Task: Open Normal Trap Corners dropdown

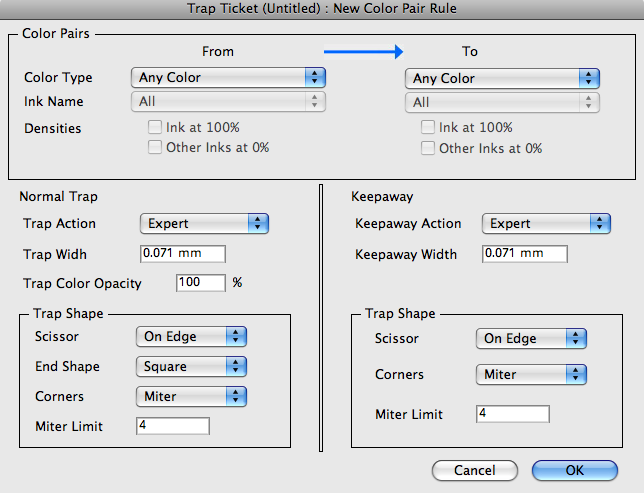Action: click(x=191, y=397)
